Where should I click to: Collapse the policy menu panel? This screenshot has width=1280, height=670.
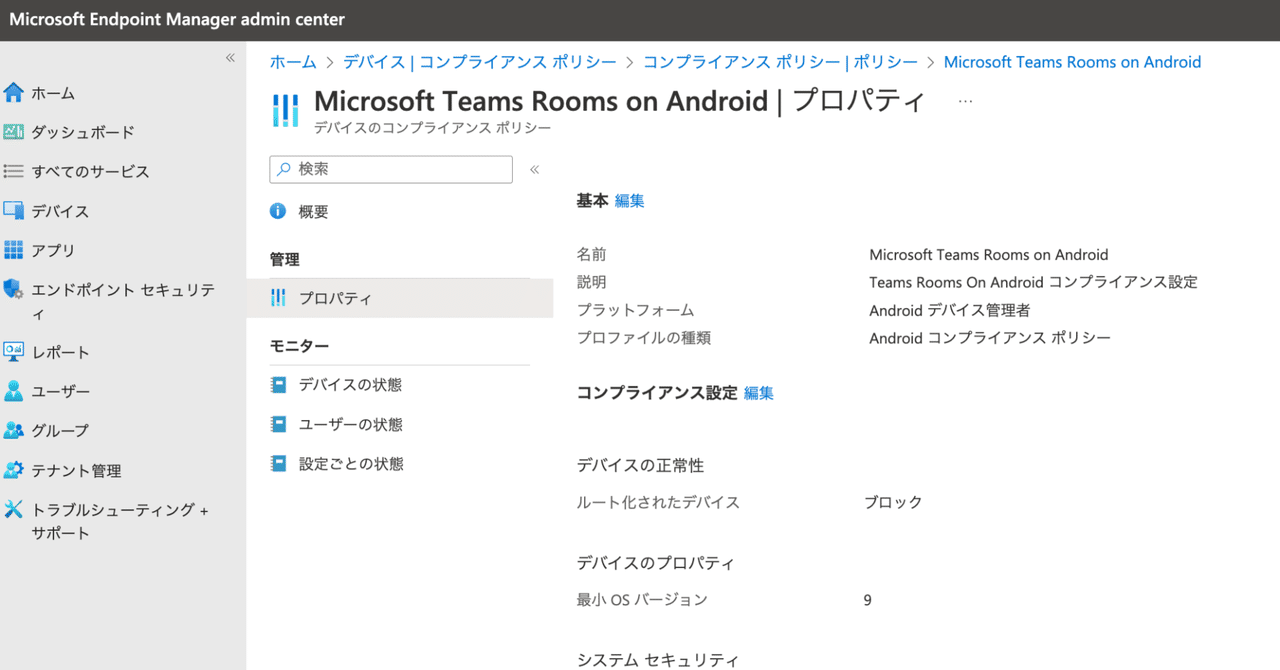pos(534,170)
